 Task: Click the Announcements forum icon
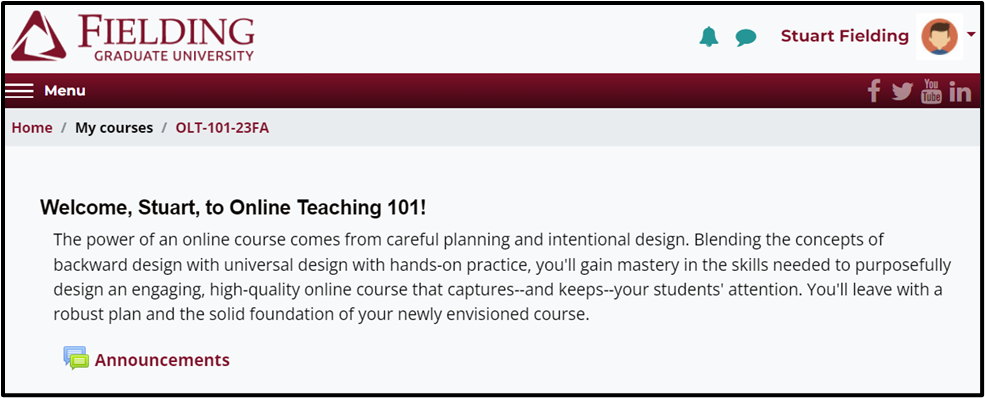76,358
